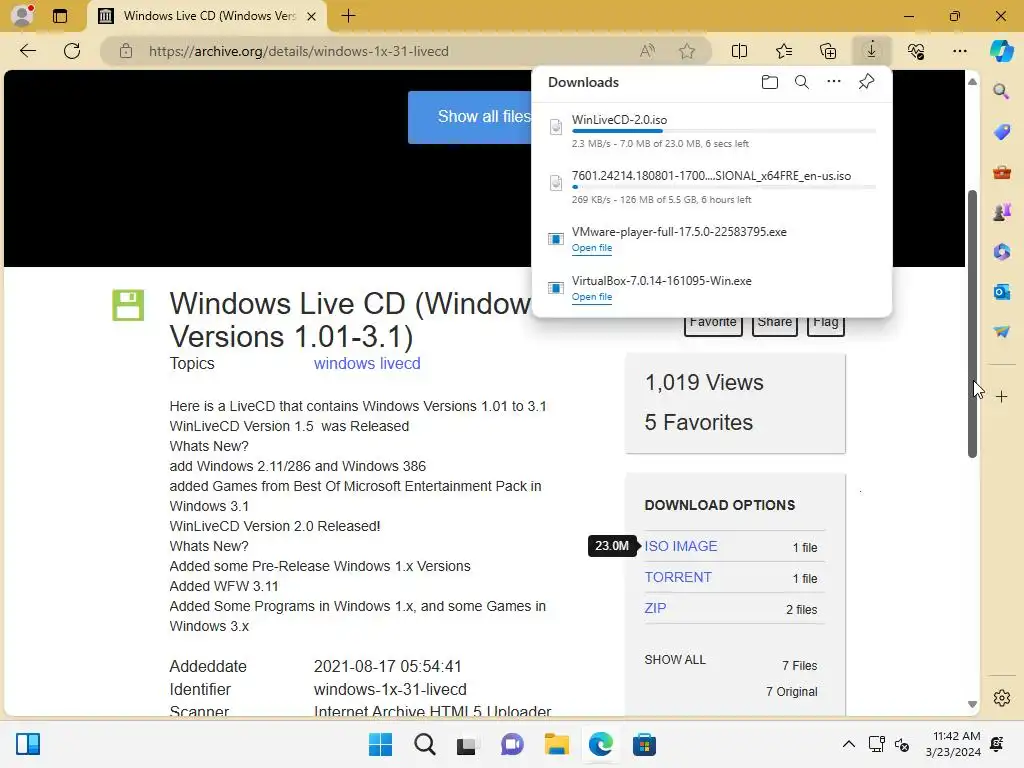Click the 5.5 GB iso progress bar
The width and height of the screenshot is (1024, 768).
(724, 187)
